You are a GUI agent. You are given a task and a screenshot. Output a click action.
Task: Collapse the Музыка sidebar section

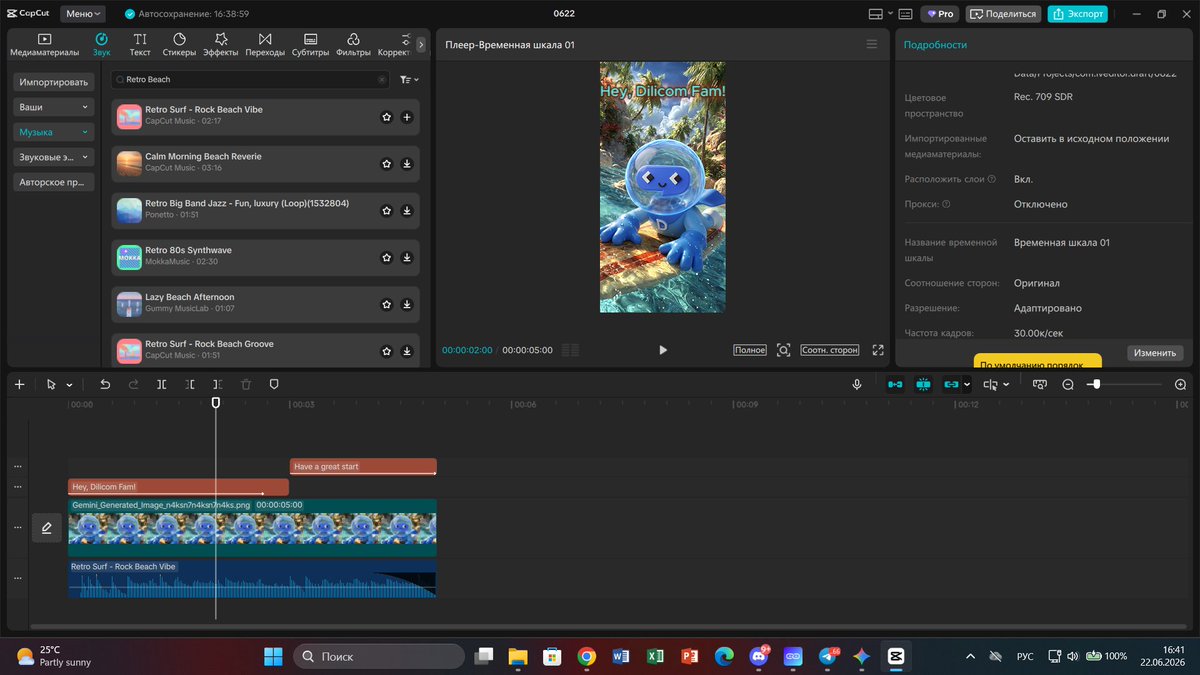(54, 132)
